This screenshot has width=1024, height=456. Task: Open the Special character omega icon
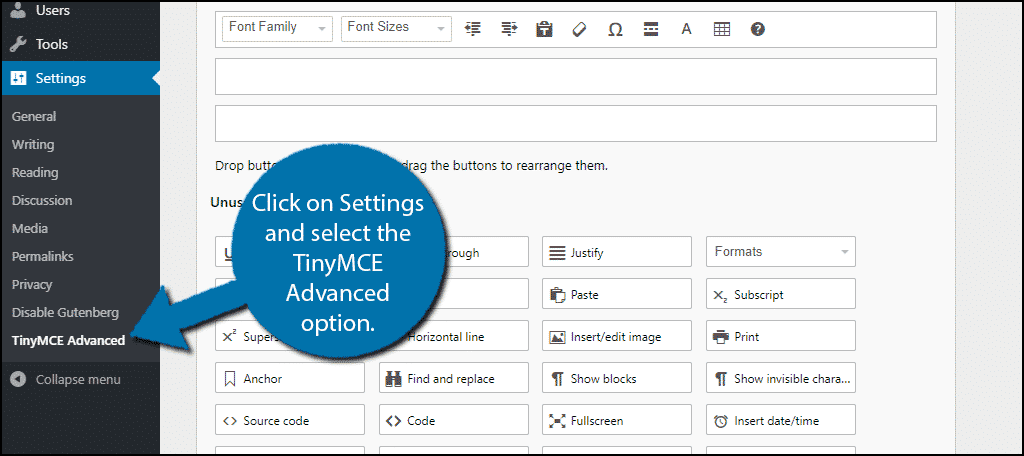[615, 29]
